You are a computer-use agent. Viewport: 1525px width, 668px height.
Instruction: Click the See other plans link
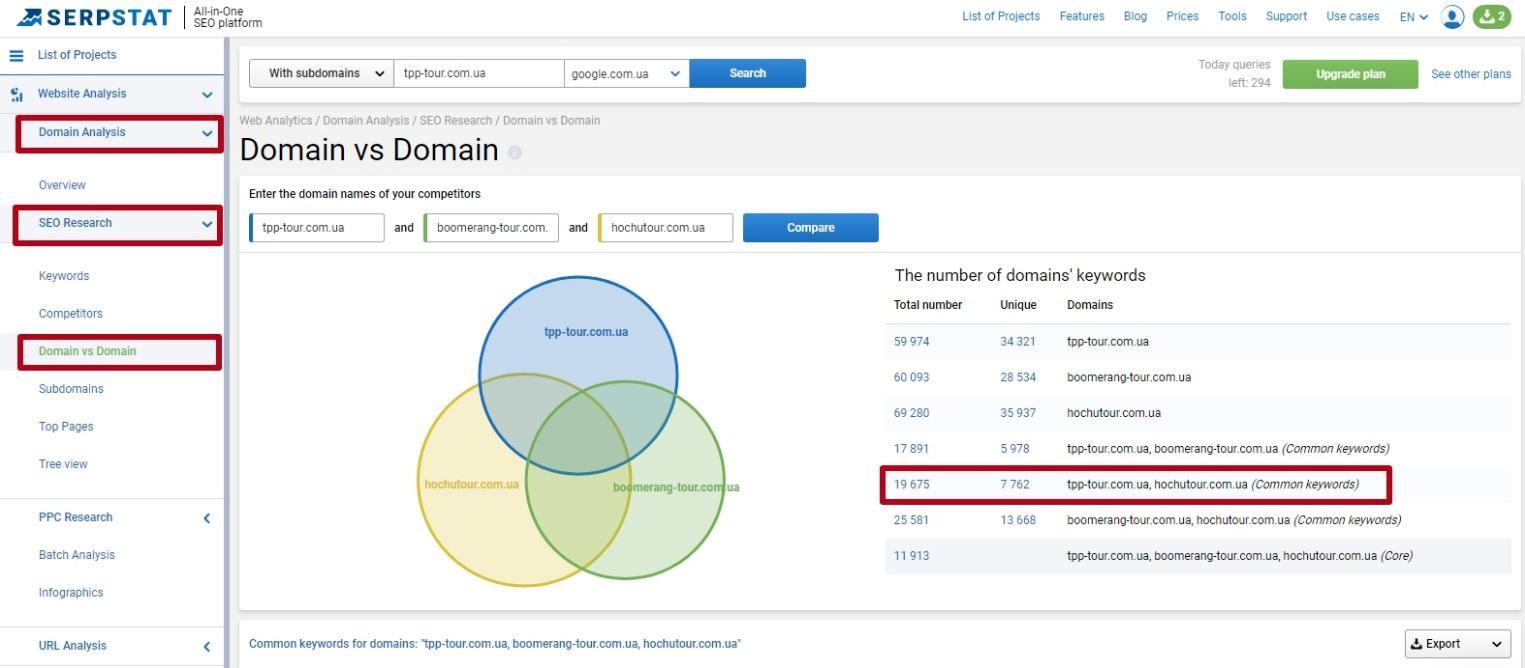[1470, 75]
